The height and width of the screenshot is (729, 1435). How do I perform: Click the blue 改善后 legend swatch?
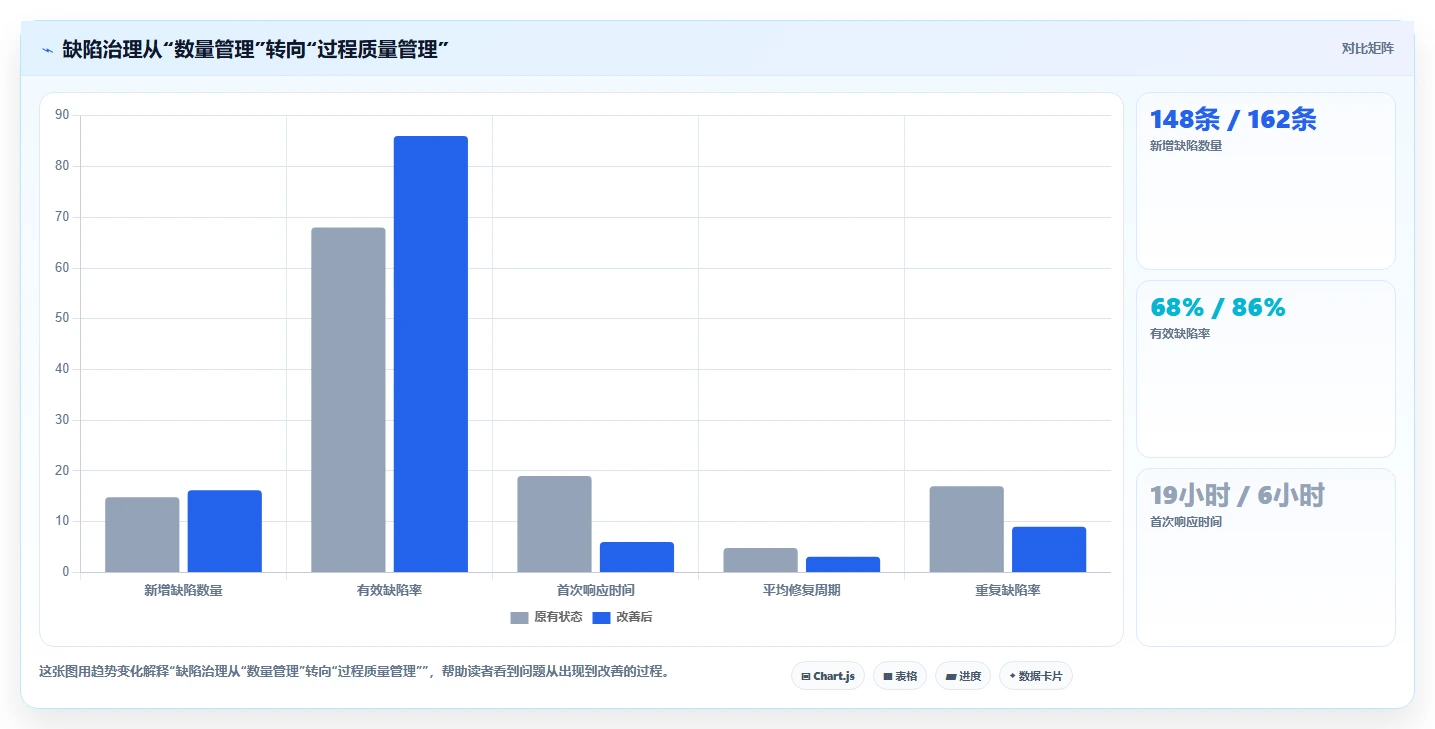click(x=601, y=618)
